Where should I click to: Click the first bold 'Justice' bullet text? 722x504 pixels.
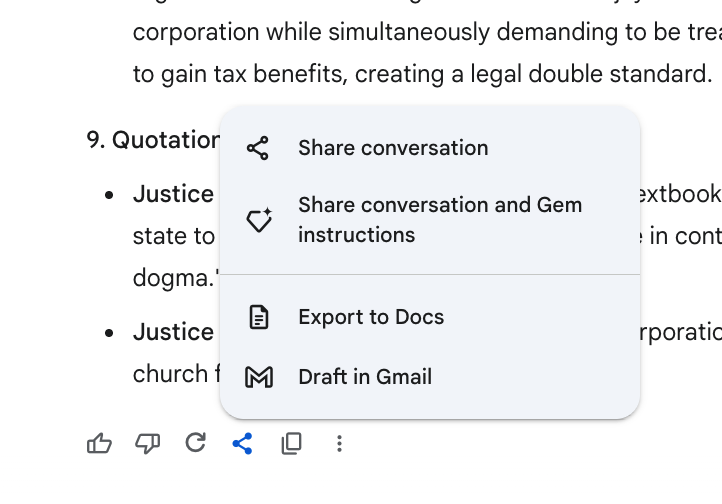click(173, 194)
